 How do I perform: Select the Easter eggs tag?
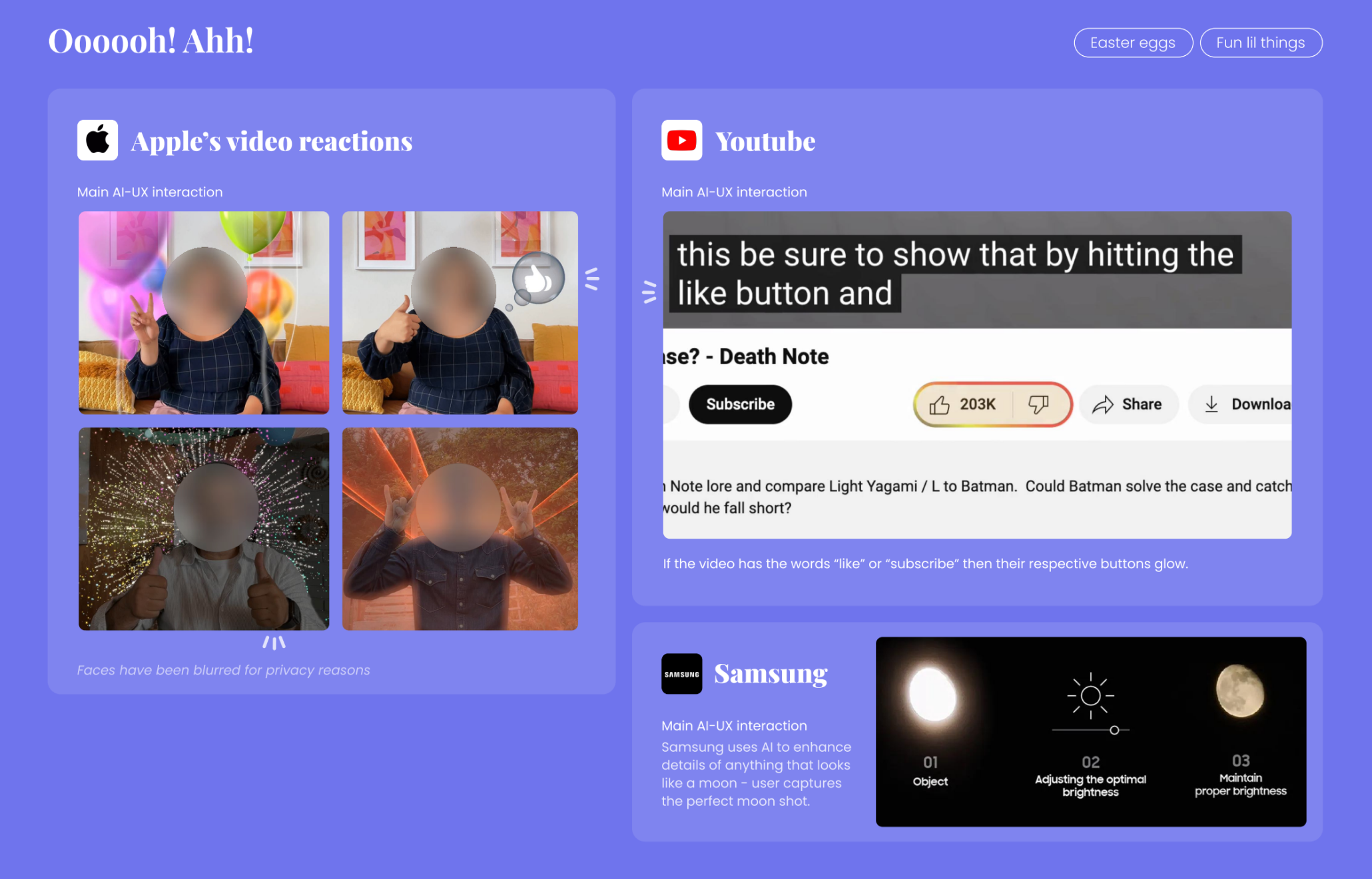tap(1132, 43)
